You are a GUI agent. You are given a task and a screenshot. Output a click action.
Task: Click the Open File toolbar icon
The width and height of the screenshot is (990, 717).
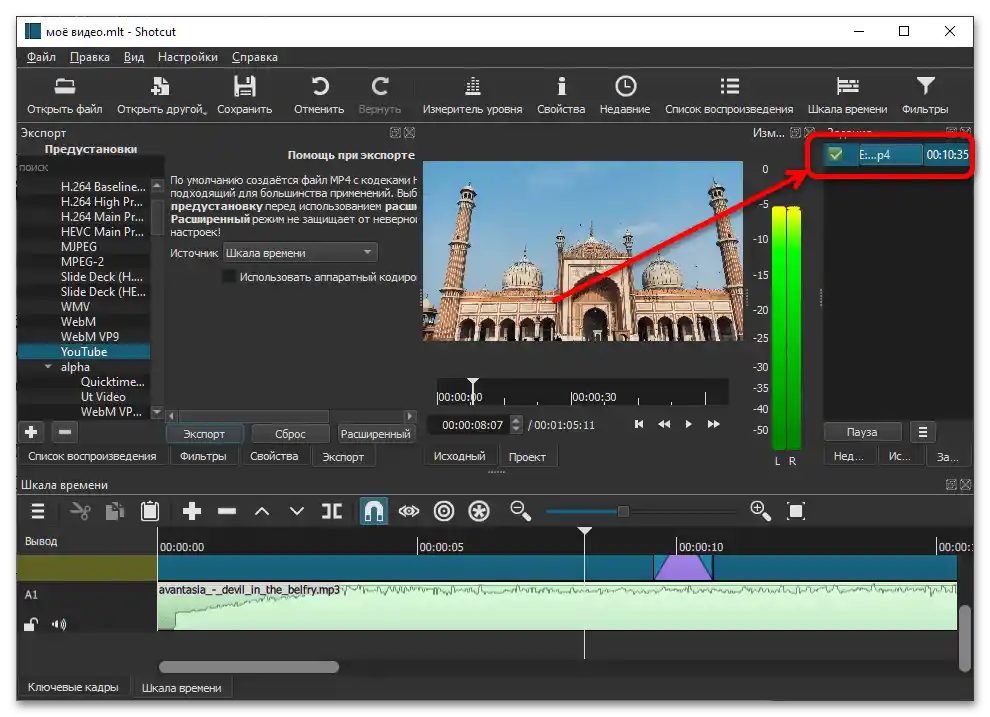(x=64, y=95)
